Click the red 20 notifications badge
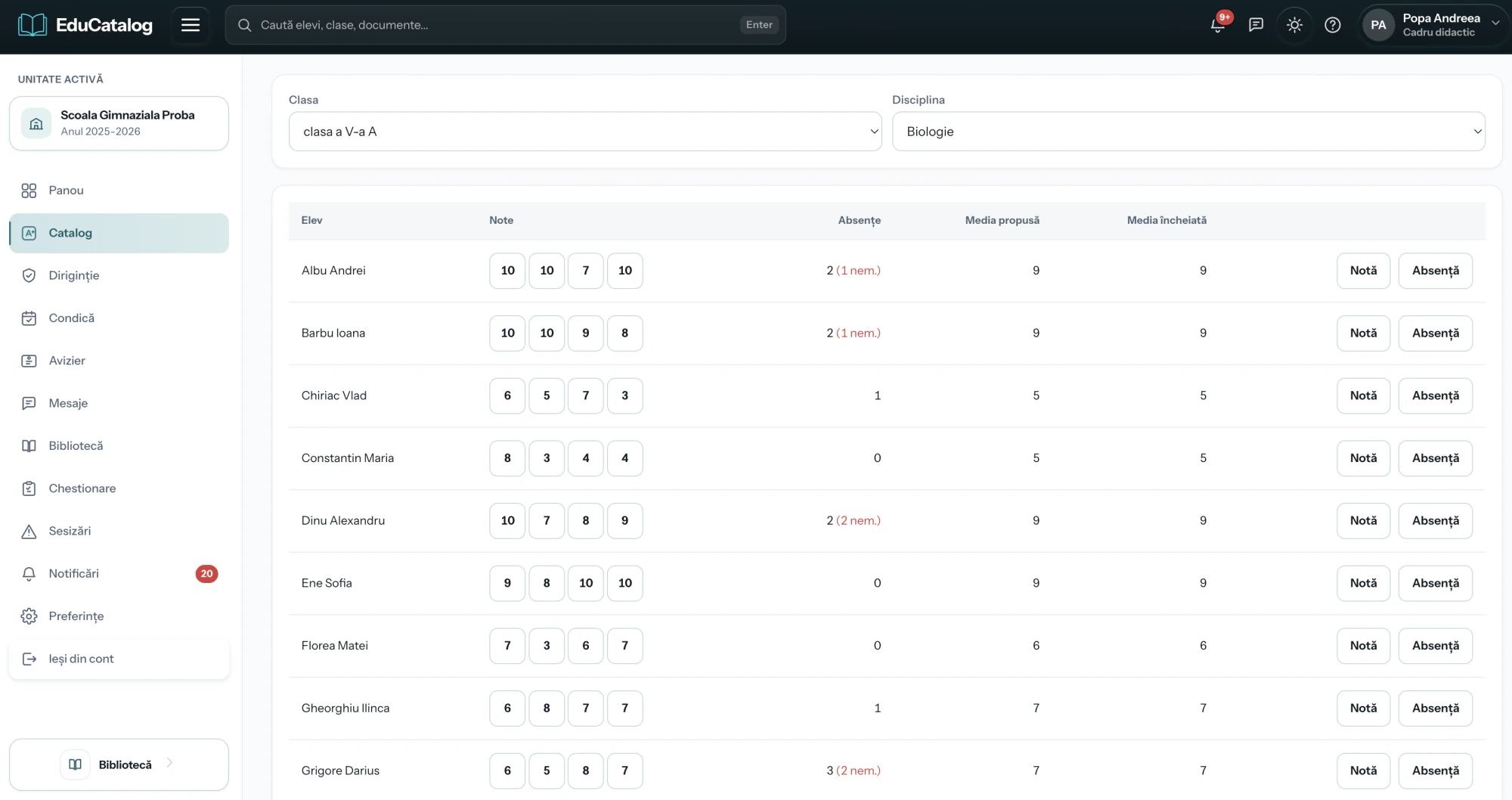This screenshot has width=1512, height=800. [206, 574]
